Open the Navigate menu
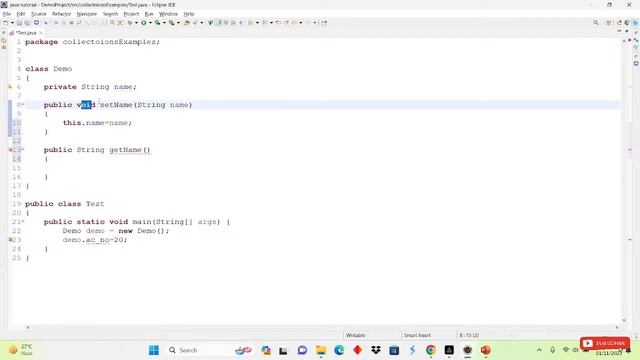The height and width of the screenshot is (360, 640). [87, 14]
